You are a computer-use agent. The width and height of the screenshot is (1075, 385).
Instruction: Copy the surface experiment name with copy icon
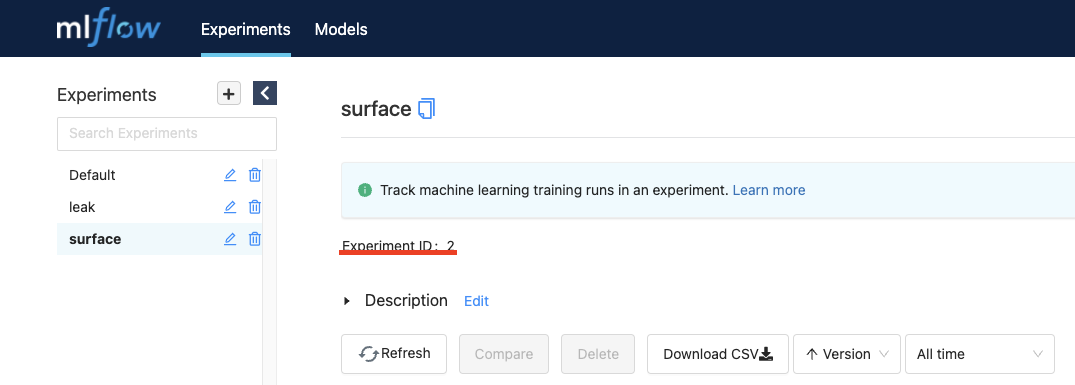coord(426,109)
